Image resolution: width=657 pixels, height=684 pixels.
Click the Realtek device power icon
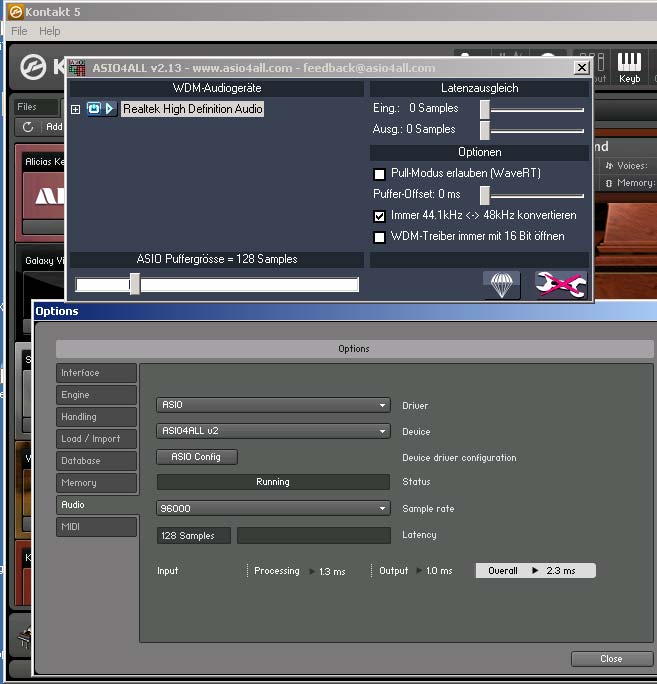[x=94, y=109]
